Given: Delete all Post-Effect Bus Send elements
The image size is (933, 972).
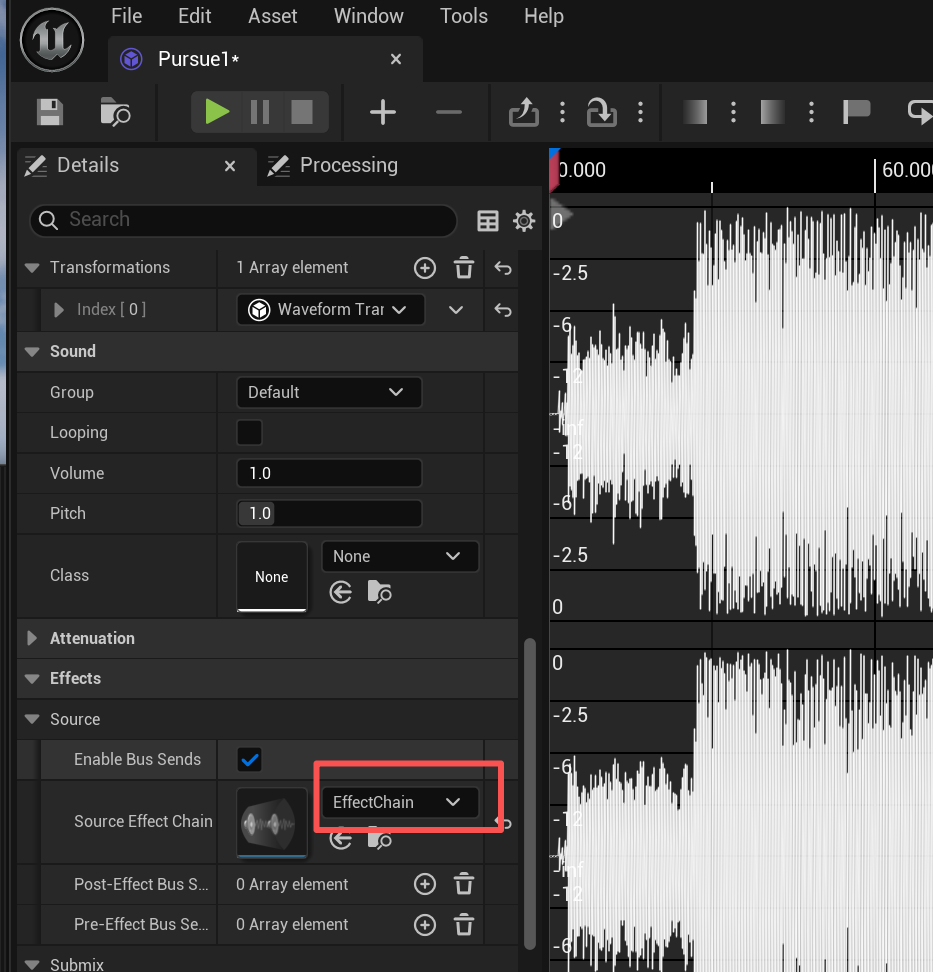Looking at the screenshot, I should pyautogui.click(x=463, y=884).
